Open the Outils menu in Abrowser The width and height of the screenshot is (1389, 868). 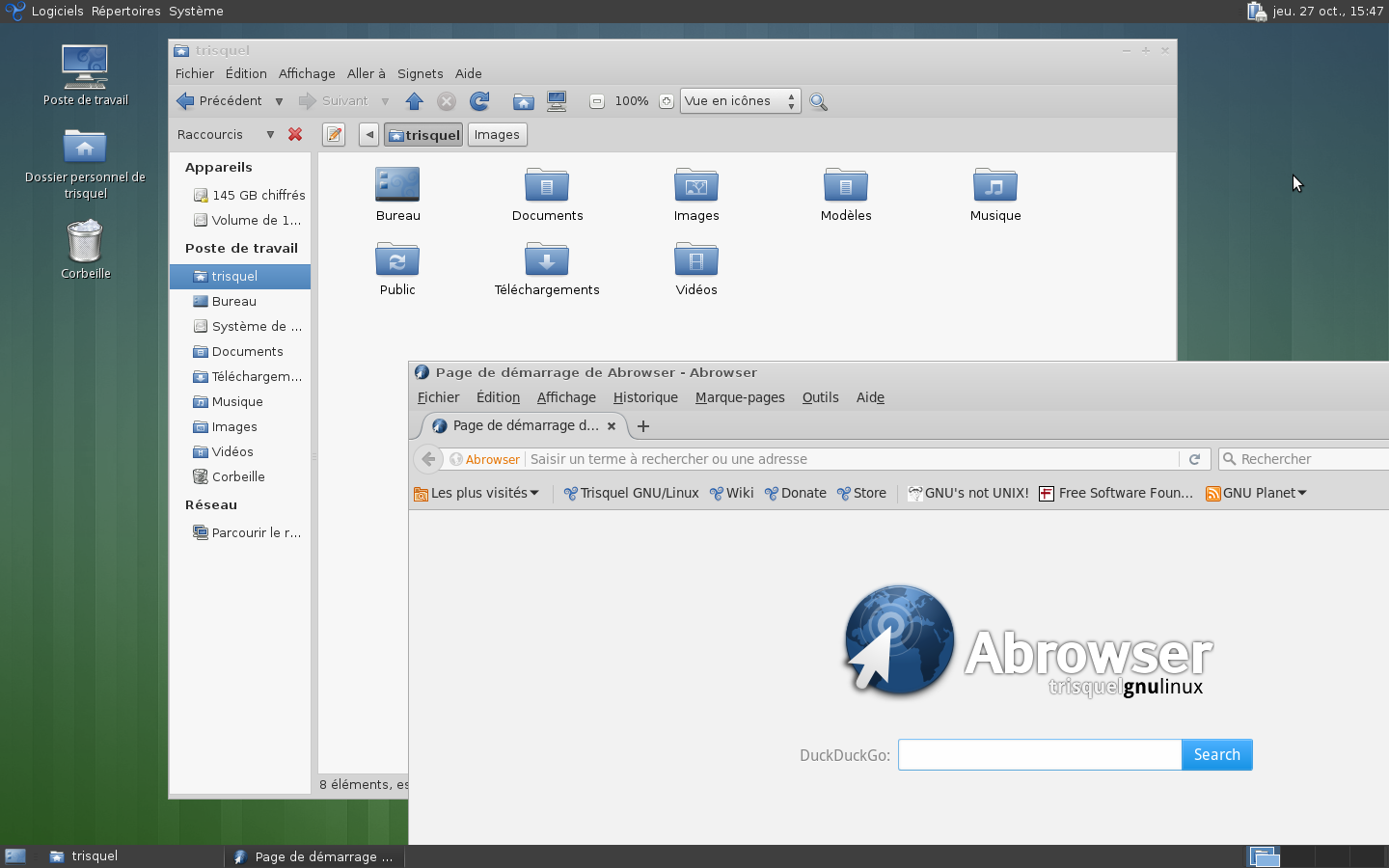click(820, 397)
